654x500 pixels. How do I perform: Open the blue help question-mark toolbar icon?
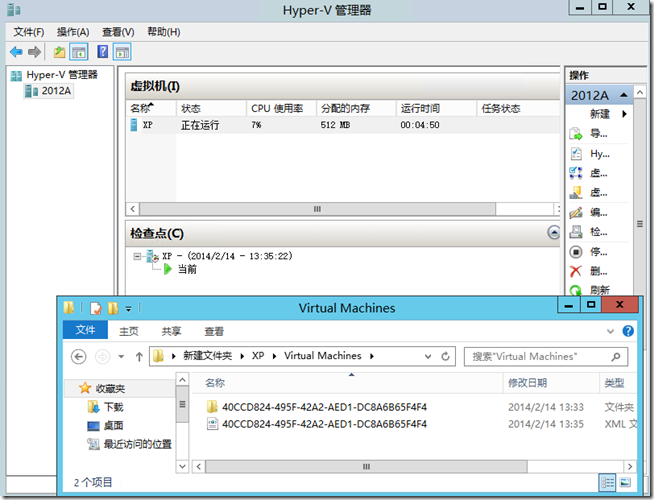pyautogui.click(x=102, y=52)
